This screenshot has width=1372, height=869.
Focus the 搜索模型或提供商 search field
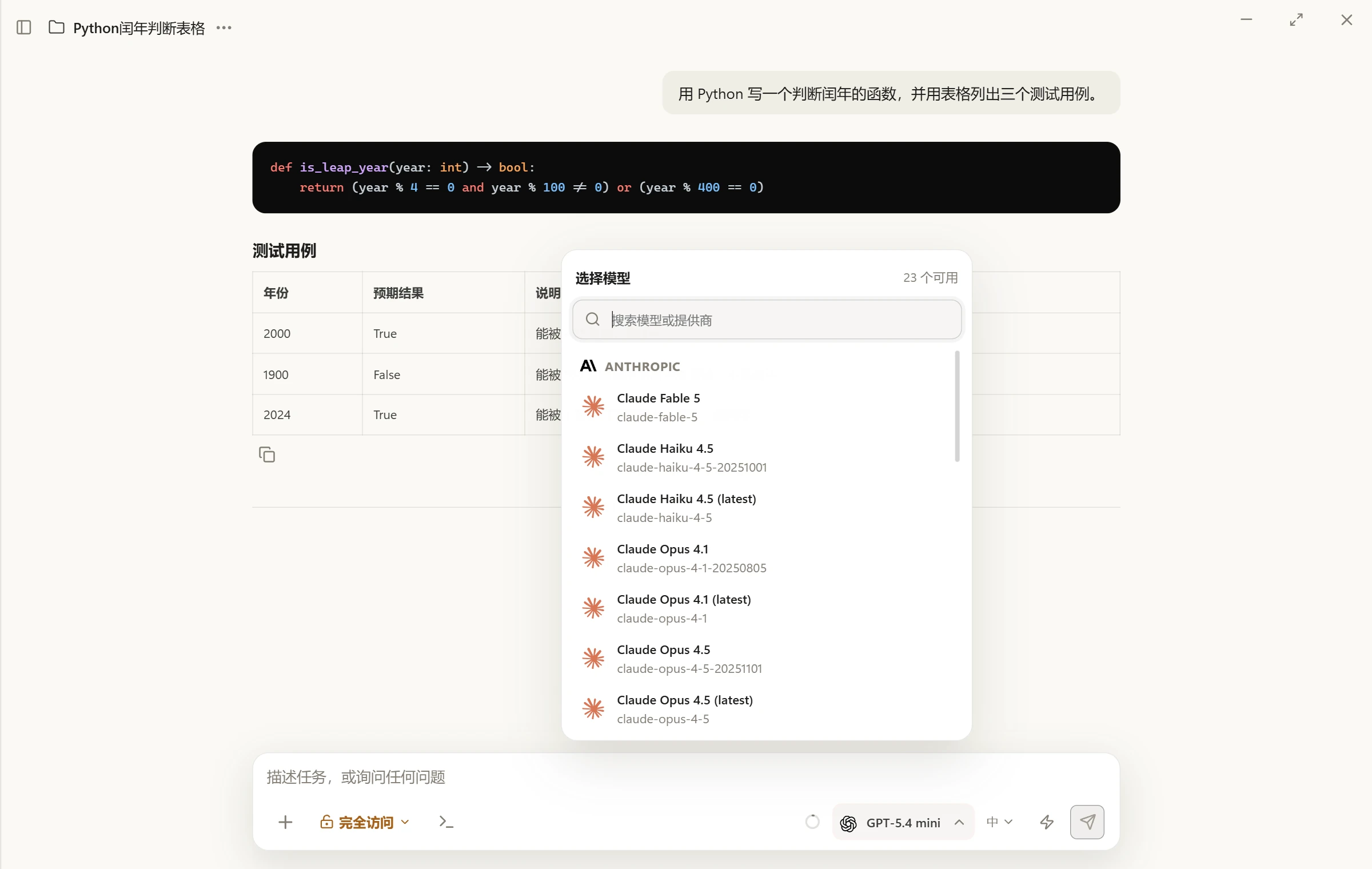click(x=767, y=319)
